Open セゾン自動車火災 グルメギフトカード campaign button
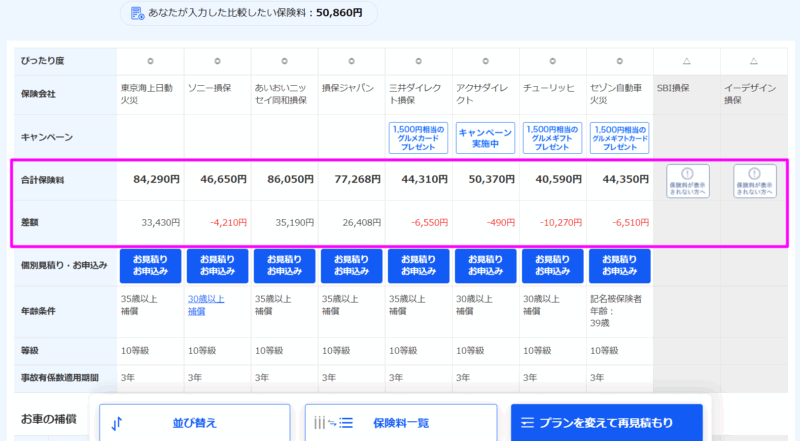 (x=619, y=137)
